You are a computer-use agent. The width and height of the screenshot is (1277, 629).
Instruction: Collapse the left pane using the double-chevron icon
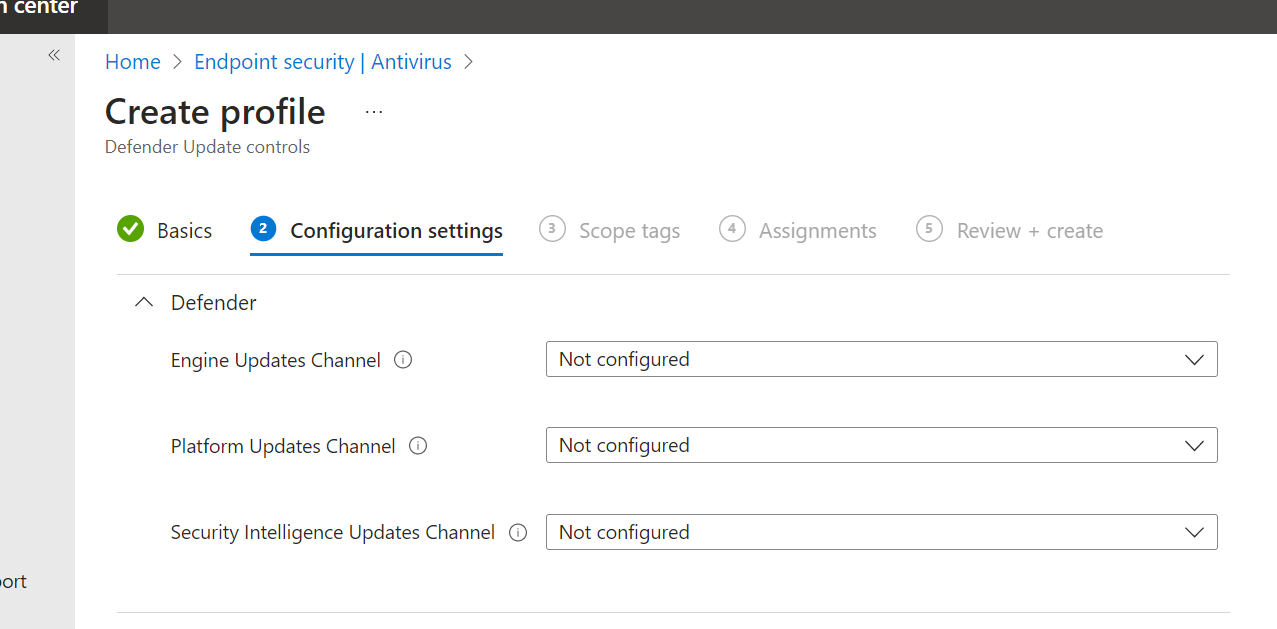click(53, 55)
